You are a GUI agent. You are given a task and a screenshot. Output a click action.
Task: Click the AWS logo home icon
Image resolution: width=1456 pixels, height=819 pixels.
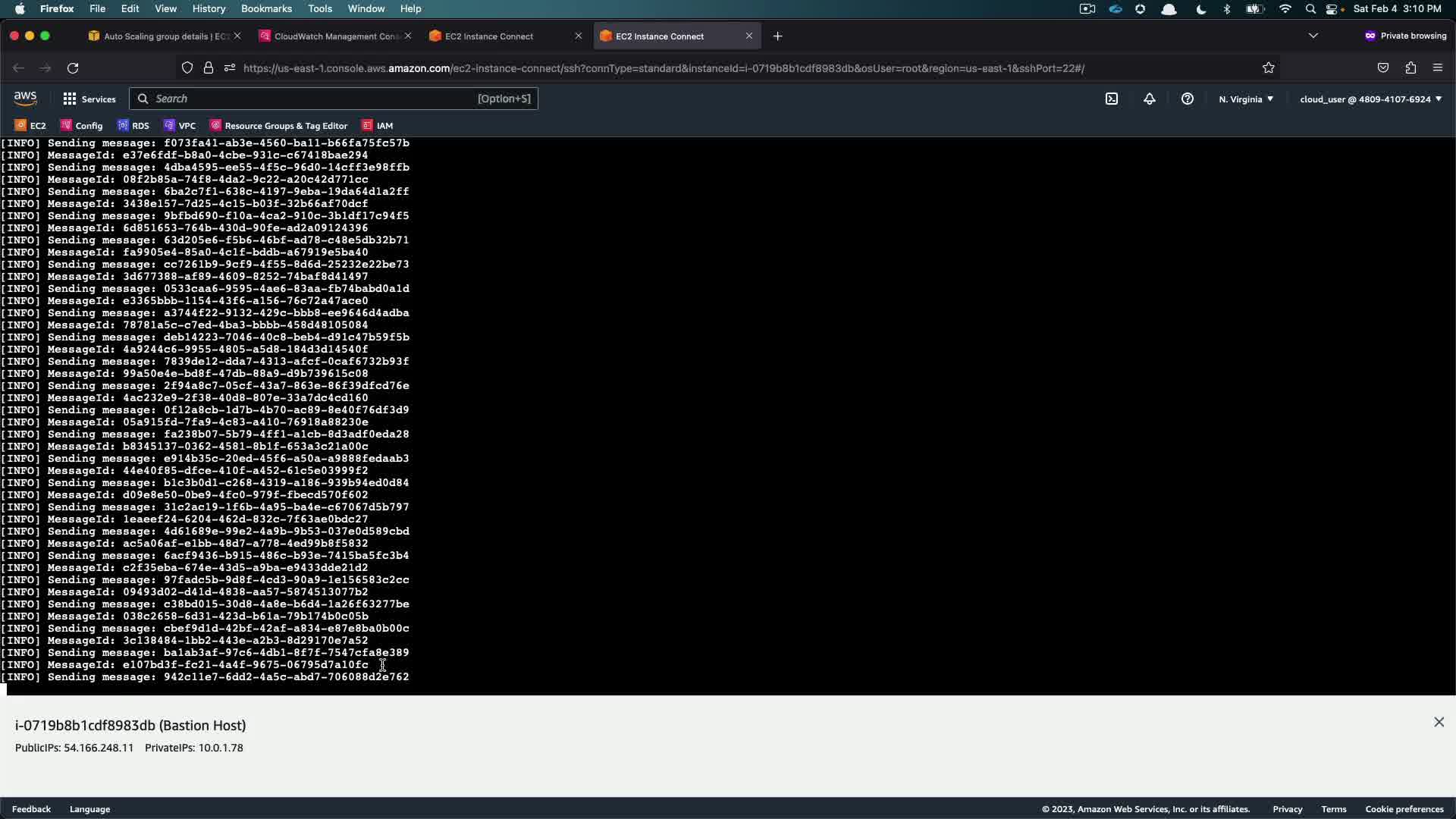click(x=25, y=99)
